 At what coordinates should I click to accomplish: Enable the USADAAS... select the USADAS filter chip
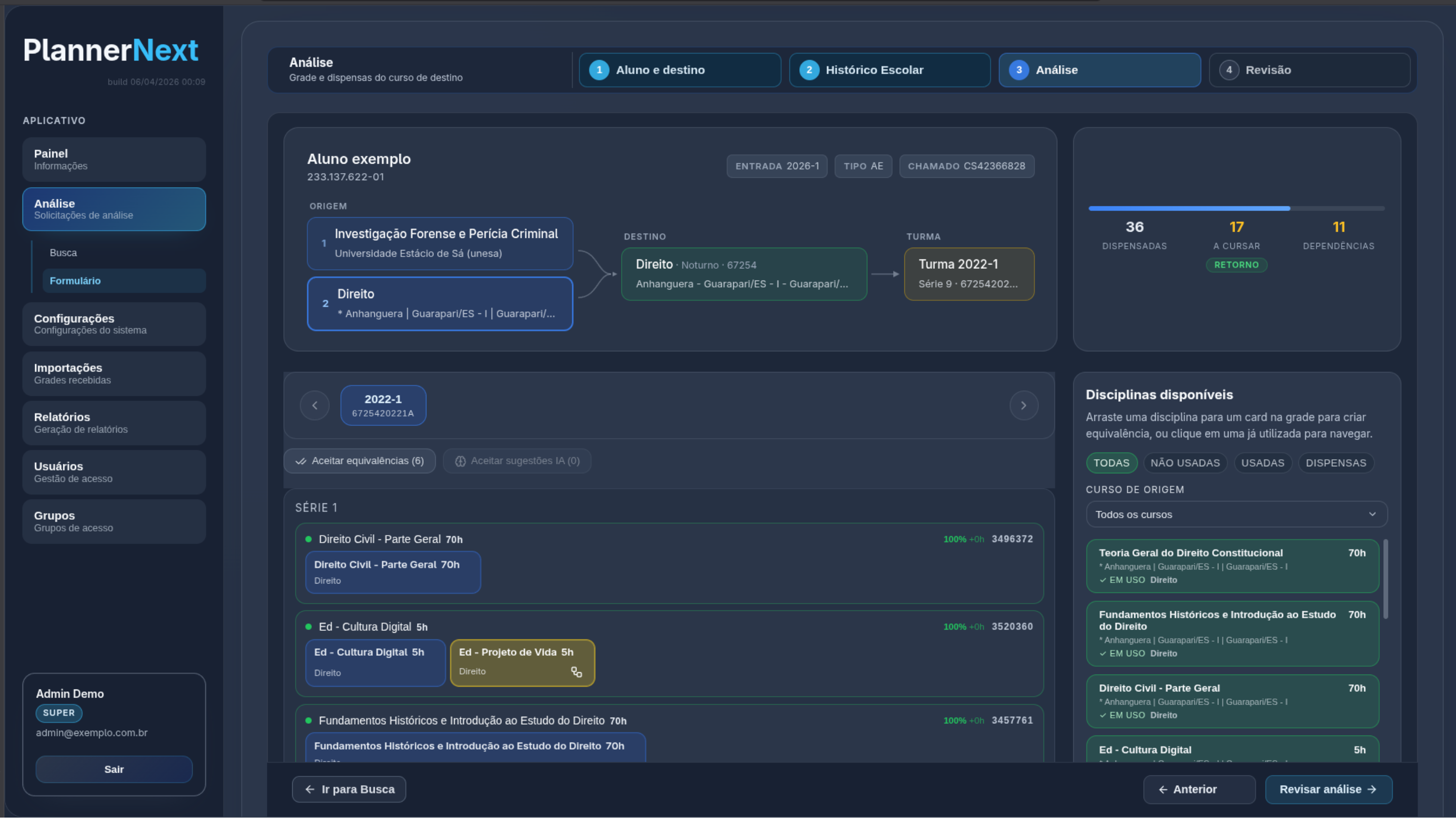pyautogui.click(x=1263, y=463)
